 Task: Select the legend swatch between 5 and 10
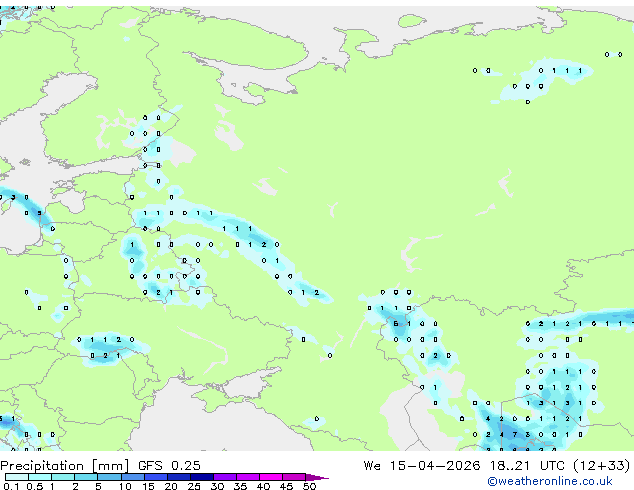pyautogui.click(x=110, y=477)
